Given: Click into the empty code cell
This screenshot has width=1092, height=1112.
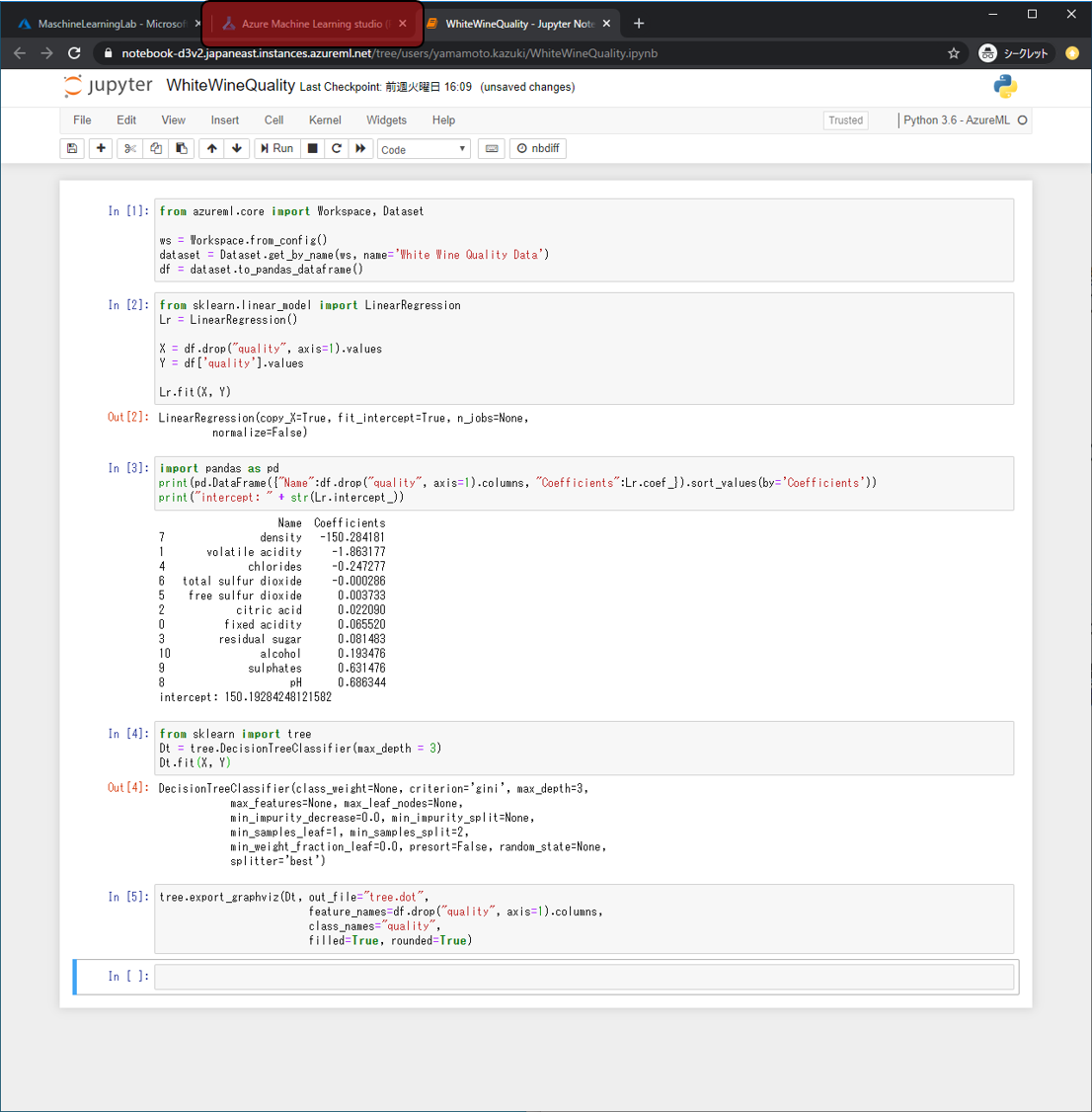Looking at the screenshot, I should coord(585,977).
